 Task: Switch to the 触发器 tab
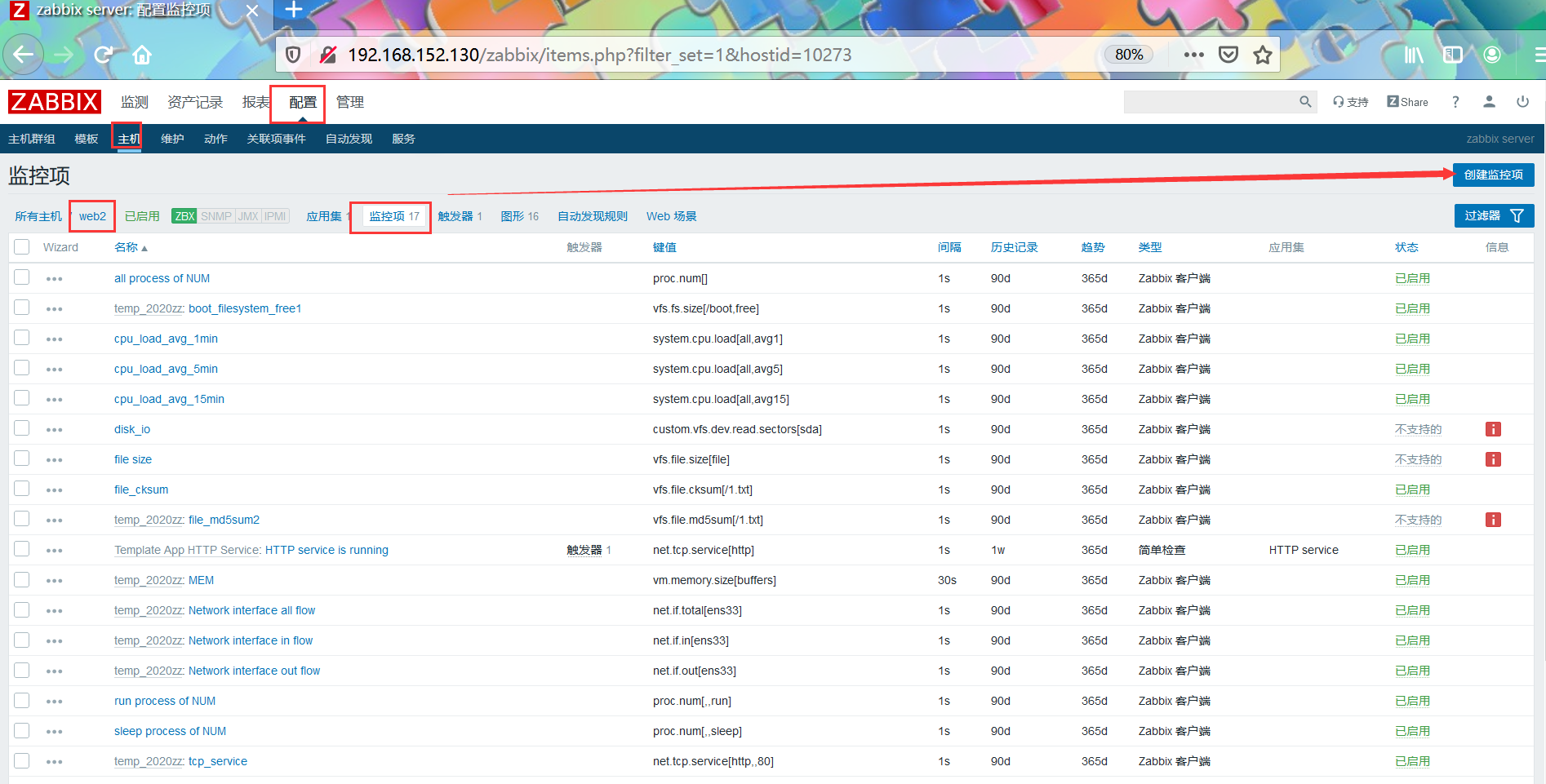pyautogui.click(x=460, y=216)
